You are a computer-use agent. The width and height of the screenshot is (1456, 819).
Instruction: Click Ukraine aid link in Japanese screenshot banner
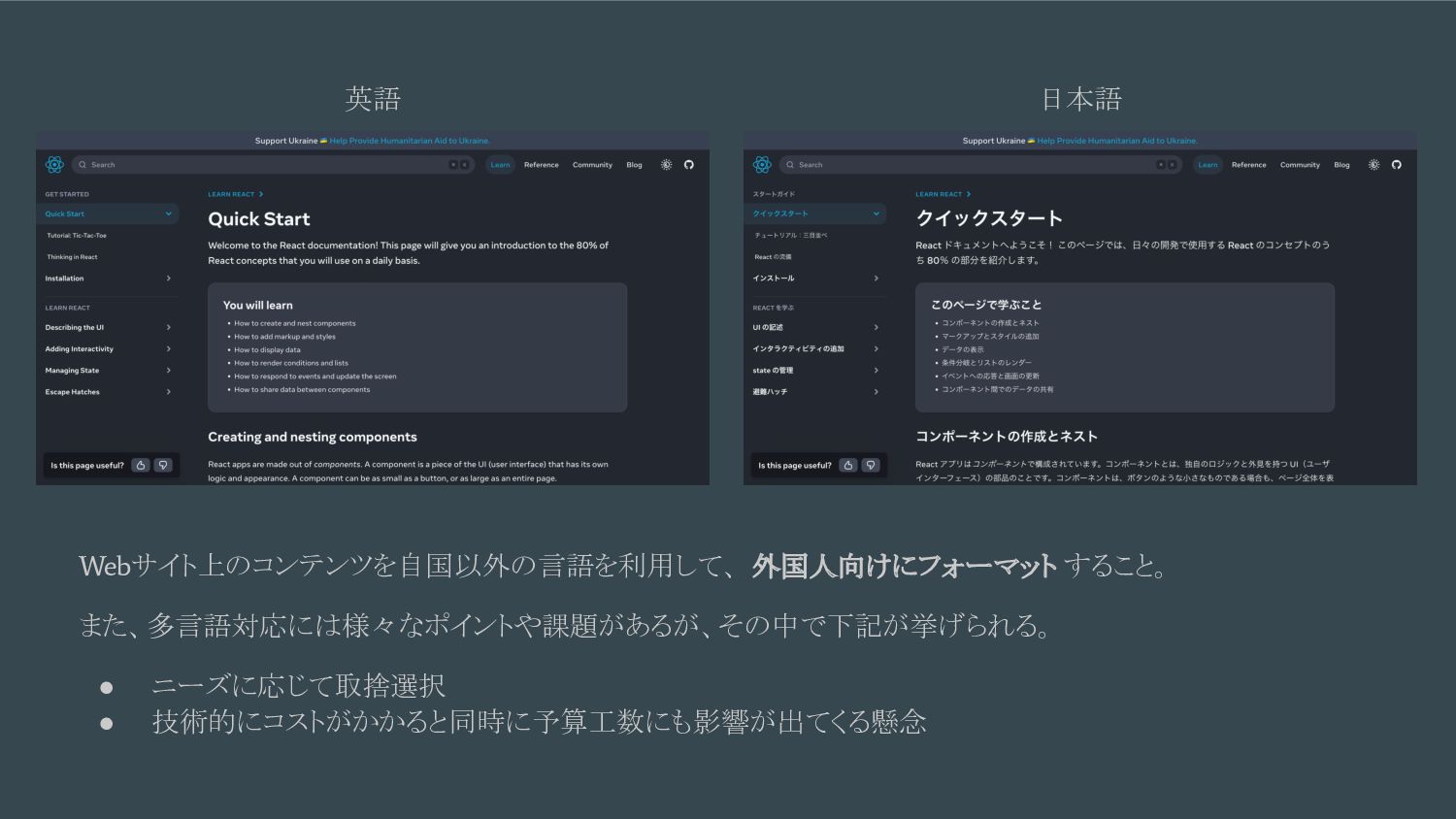point(1117,141)
